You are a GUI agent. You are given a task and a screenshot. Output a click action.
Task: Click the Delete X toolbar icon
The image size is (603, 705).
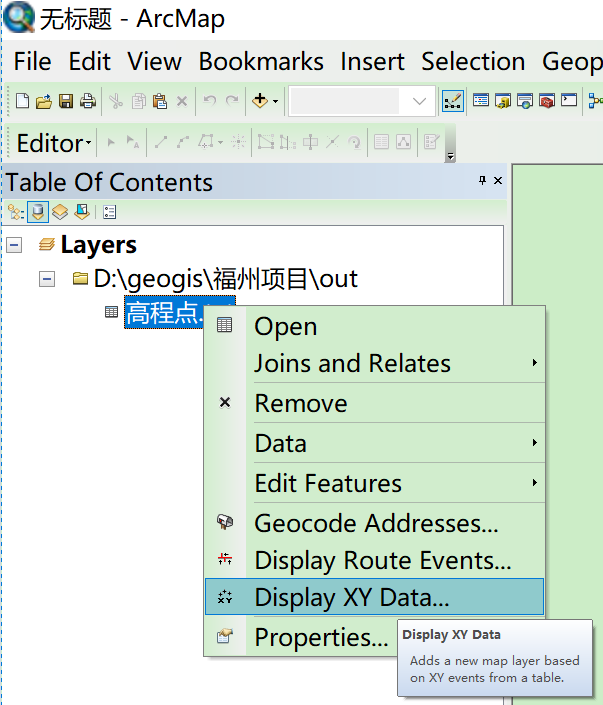(x=182, y=101)
